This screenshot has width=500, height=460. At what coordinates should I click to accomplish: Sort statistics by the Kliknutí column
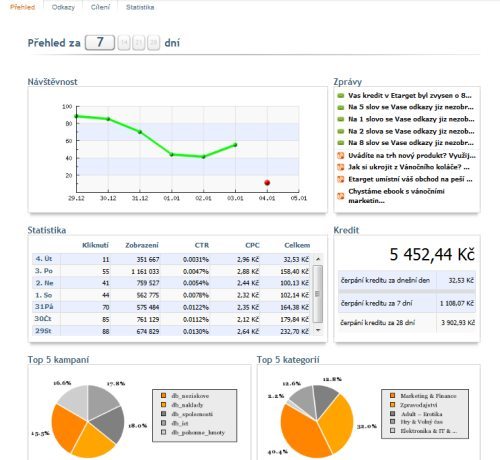95,245
